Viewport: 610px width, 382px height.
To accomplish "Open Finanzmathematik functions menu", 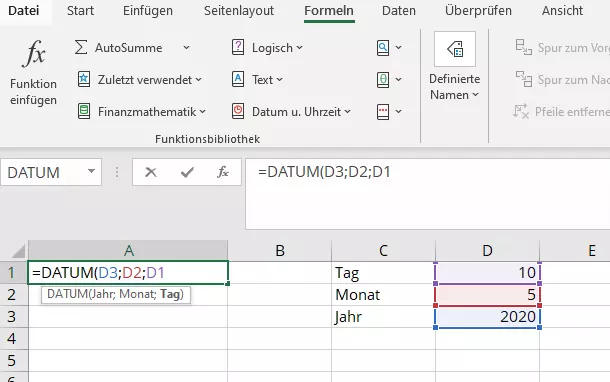I will [x=142, y=112].
